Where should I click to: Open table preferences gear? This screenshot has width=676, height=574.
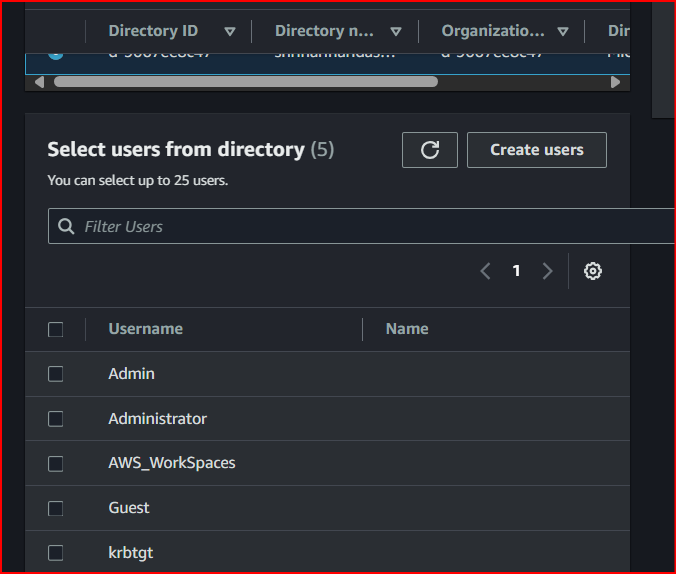(x=592, y=271)
